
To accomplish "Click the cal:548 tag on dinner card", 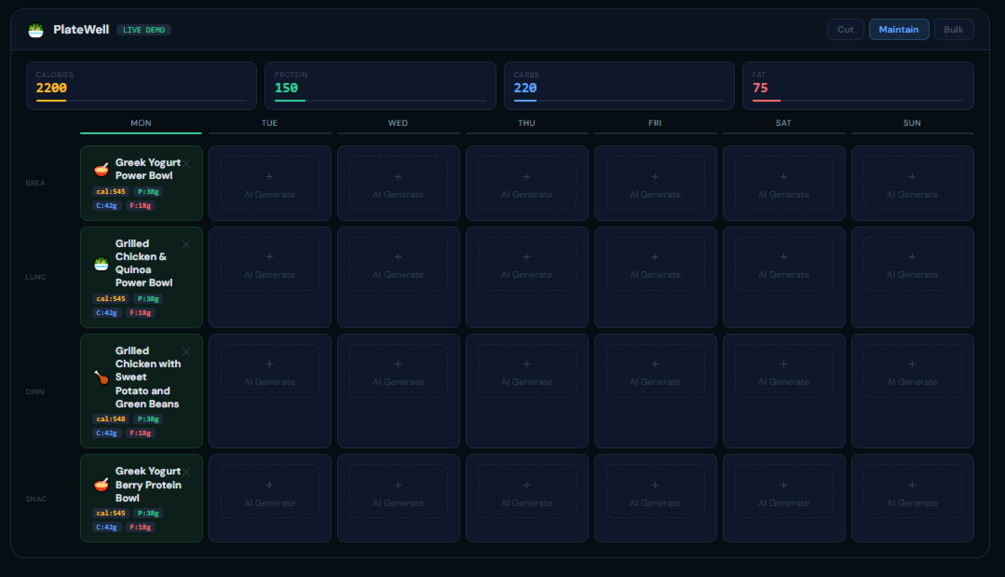I will pyautogui.click(x=111, y=419).
